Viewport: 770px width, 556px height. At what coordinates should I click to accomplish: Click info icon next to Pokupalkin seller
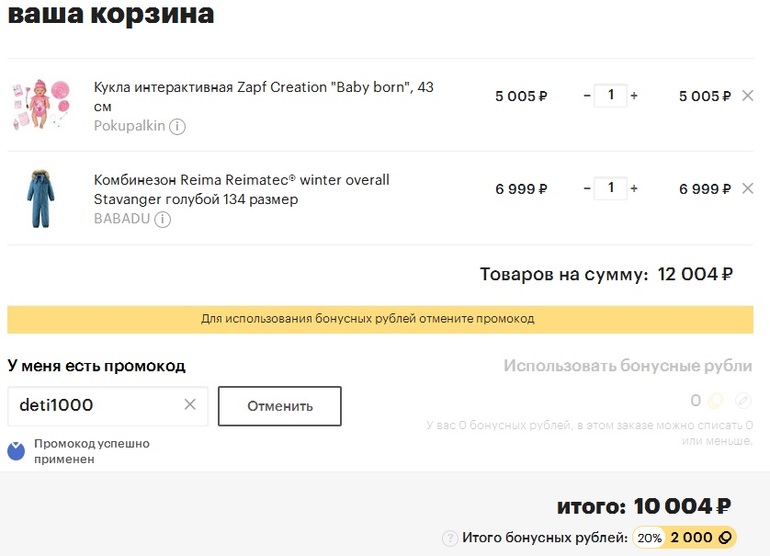pos(177,127)
